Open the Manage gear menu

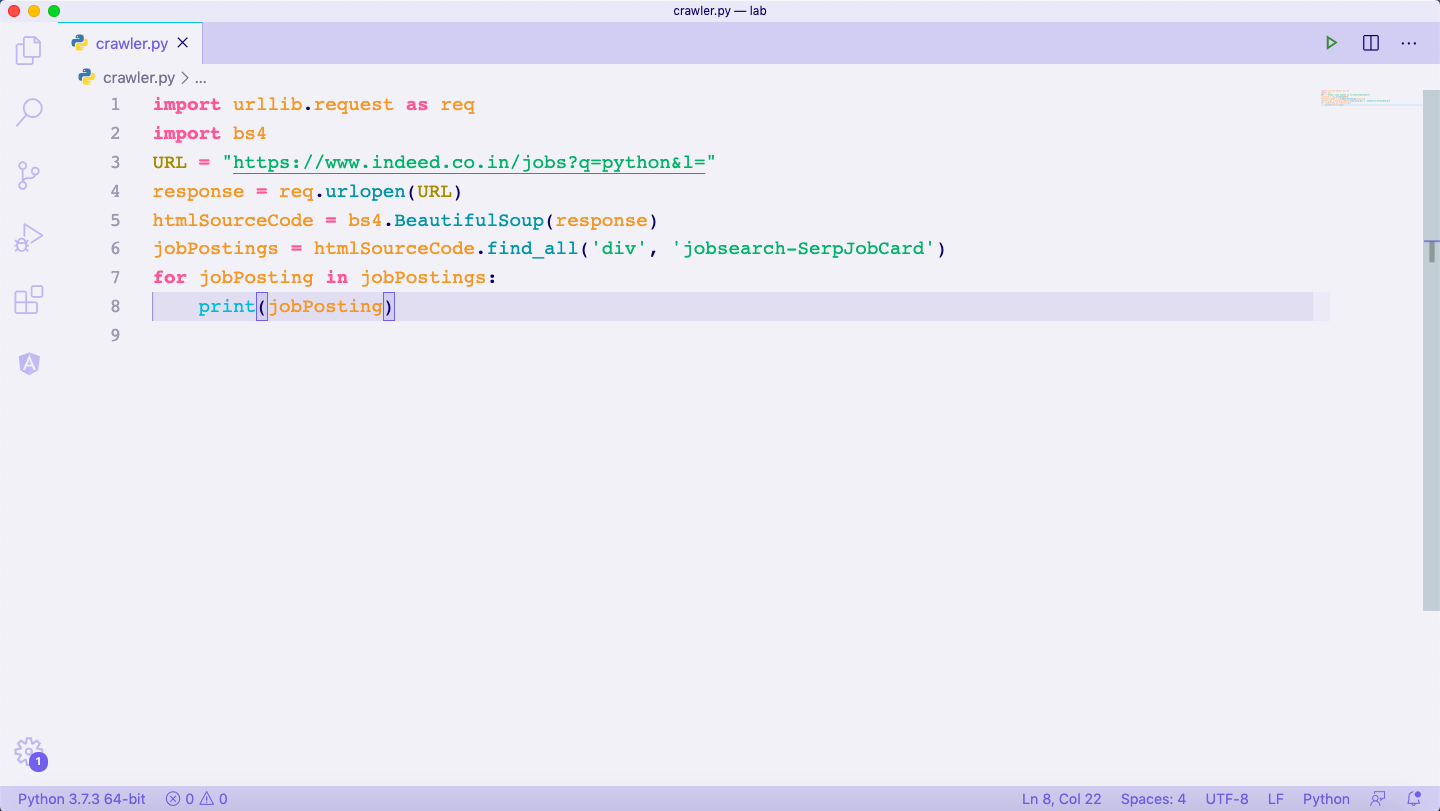[x=29, y=752]
